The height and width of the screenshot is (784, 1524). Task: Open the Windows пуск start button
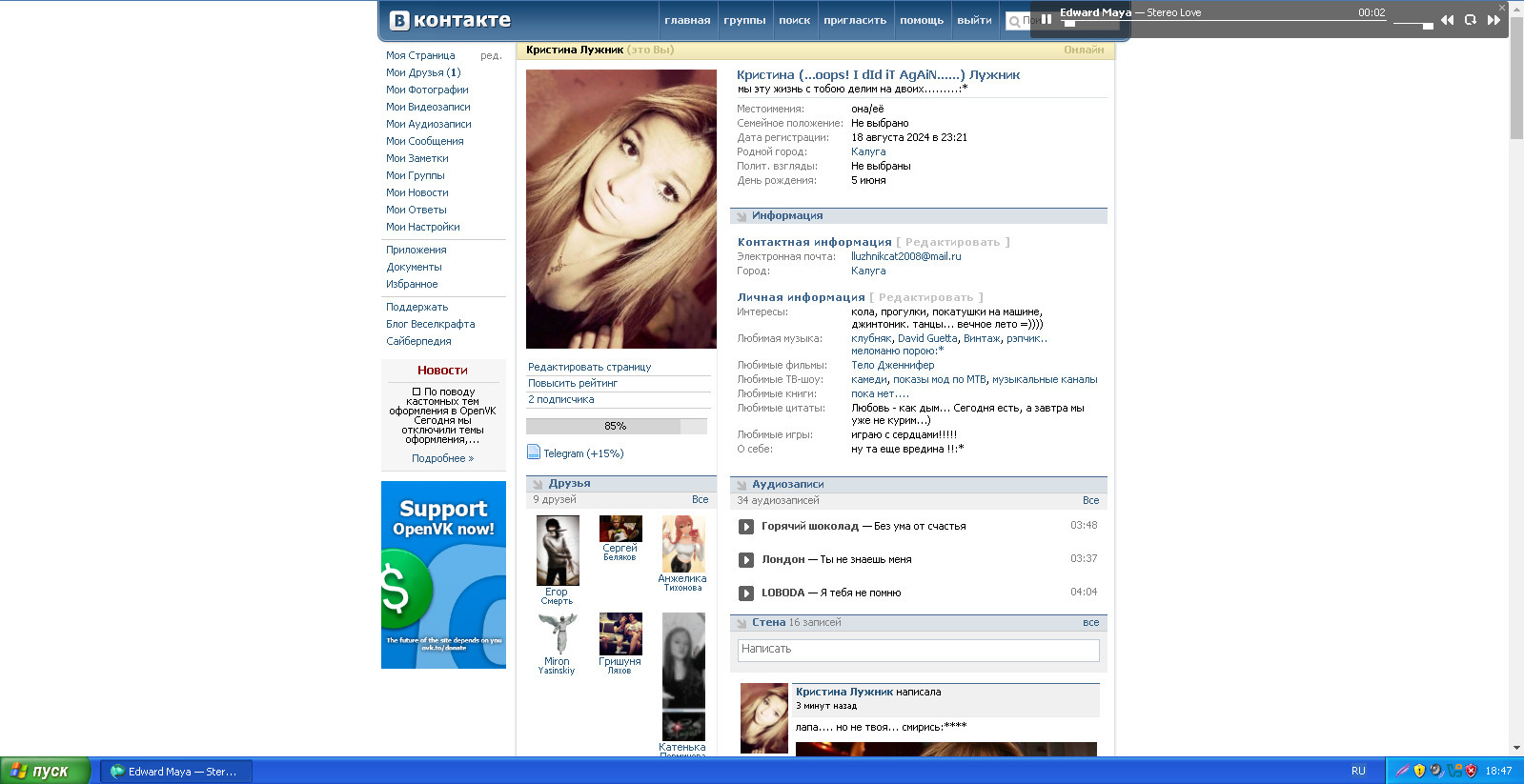point(45,771)
